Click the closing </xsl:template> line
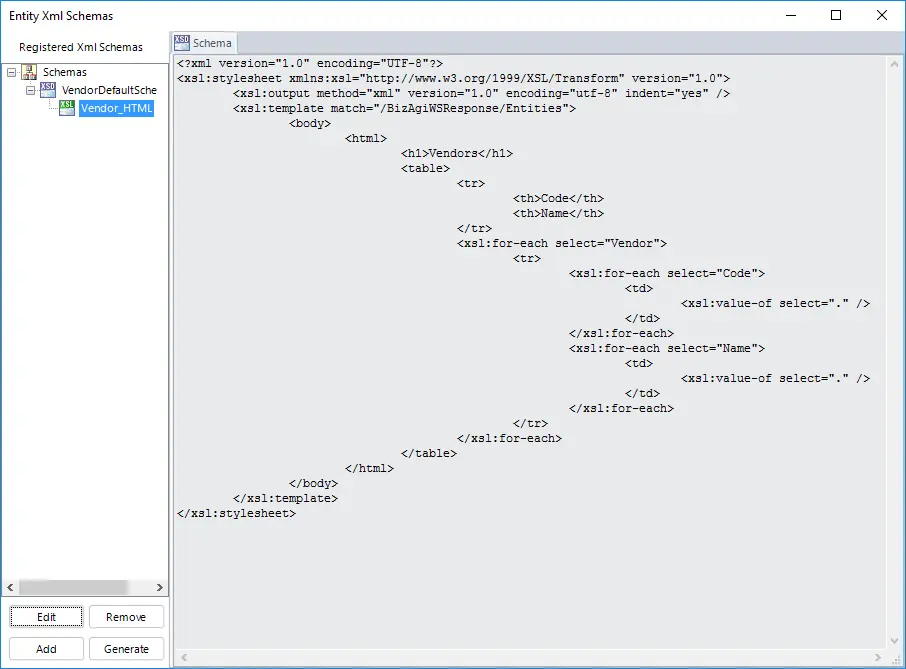This screenshot has width=906, height=669. pos(285,499)
